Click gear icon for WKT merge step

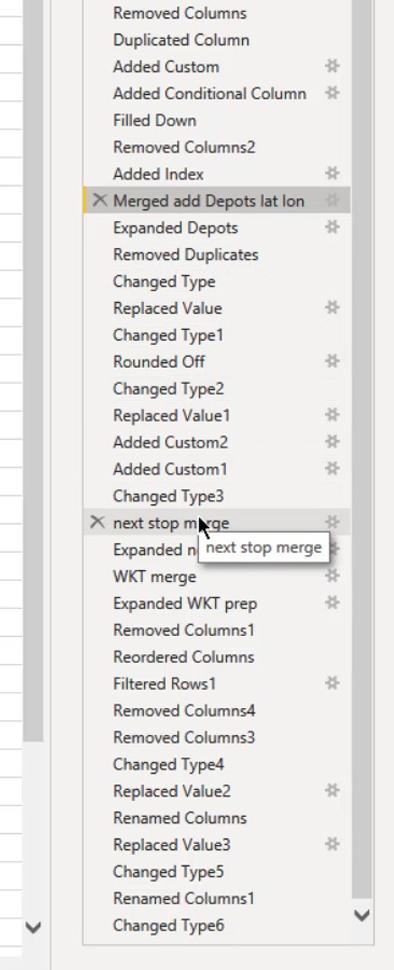(333, 576)
